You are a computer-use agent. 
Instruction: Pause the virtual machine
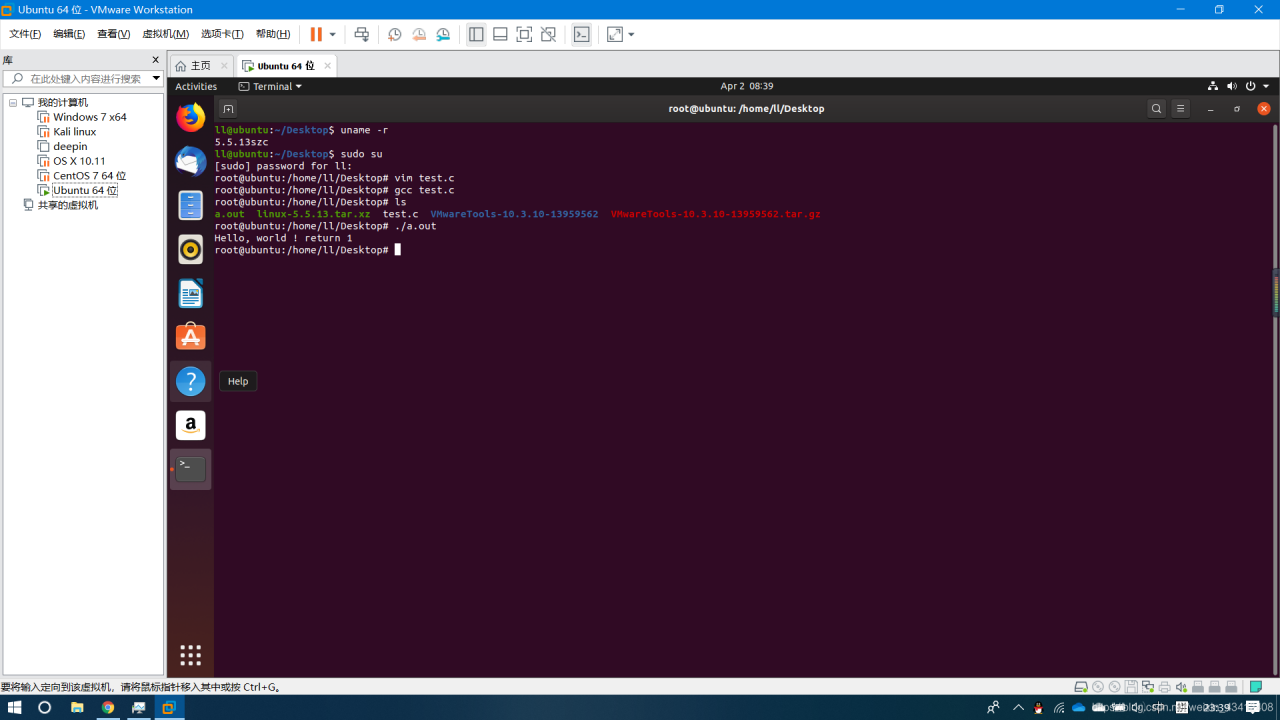click(x=316, y=34)
